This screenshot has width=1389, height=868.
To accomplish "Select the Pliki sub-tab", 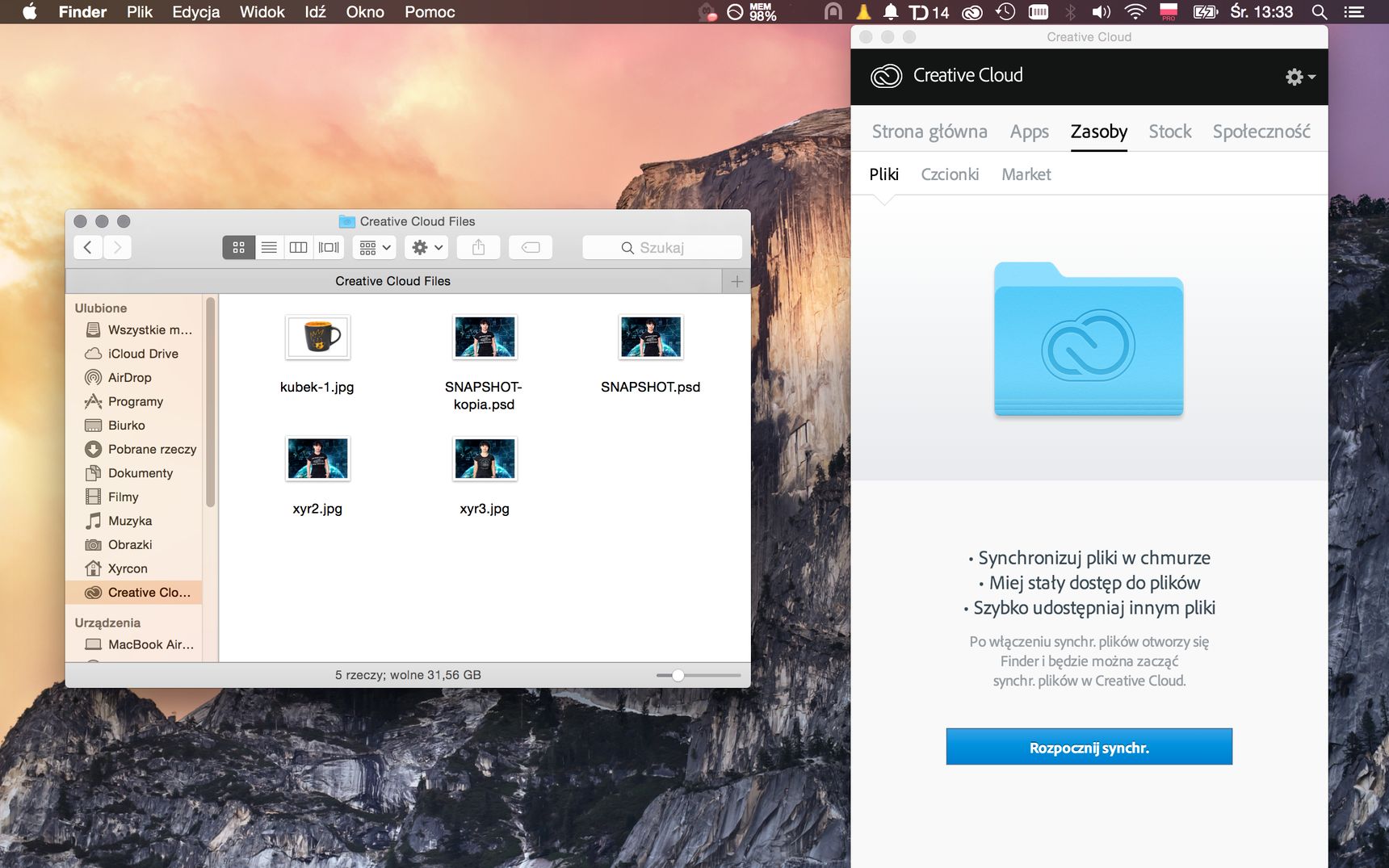I will [x=883, y=174].
